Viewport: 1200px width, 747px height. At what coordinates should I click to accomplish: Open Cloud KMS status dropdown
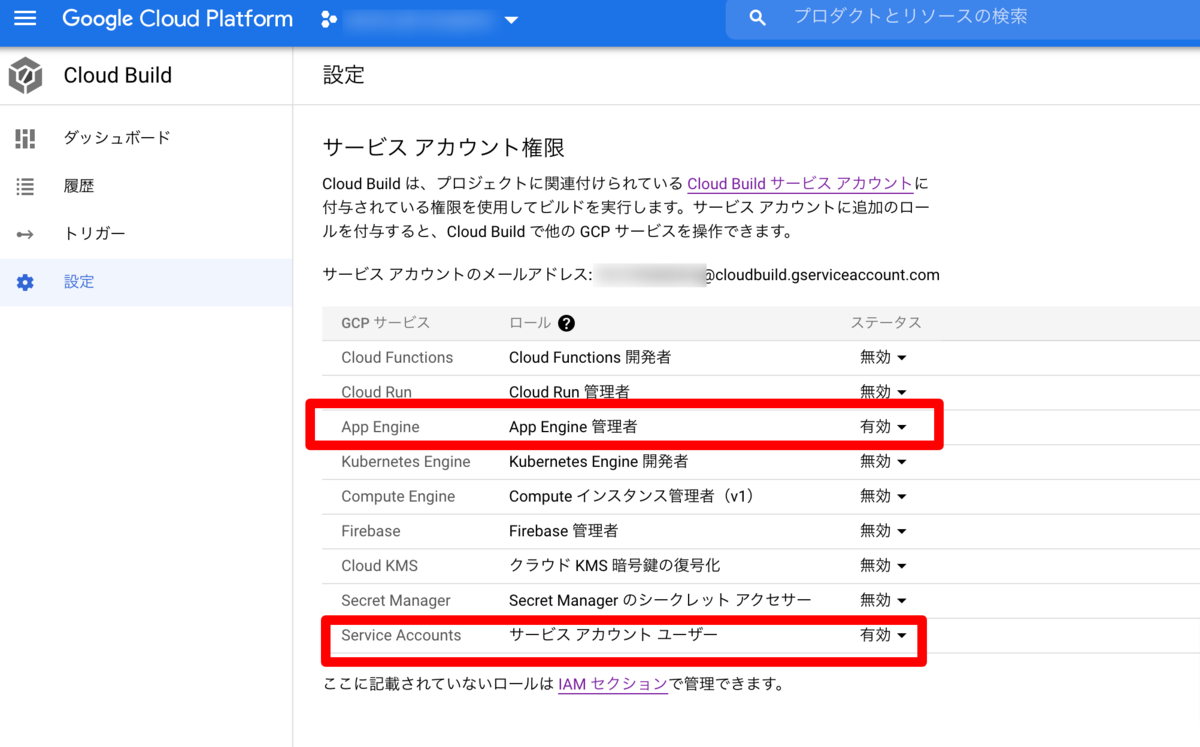click(883, 565)
